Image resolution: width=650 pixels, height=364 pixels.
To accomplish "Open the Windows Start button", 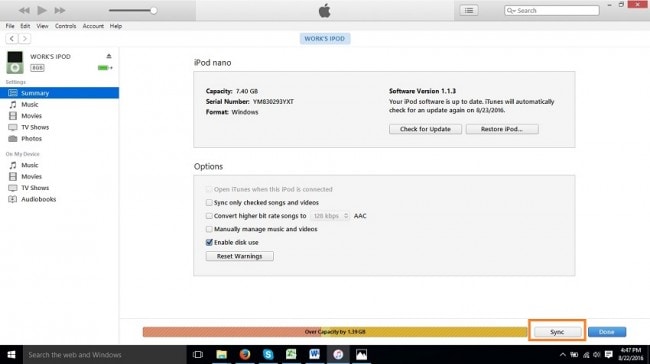I will click(11, 354).
